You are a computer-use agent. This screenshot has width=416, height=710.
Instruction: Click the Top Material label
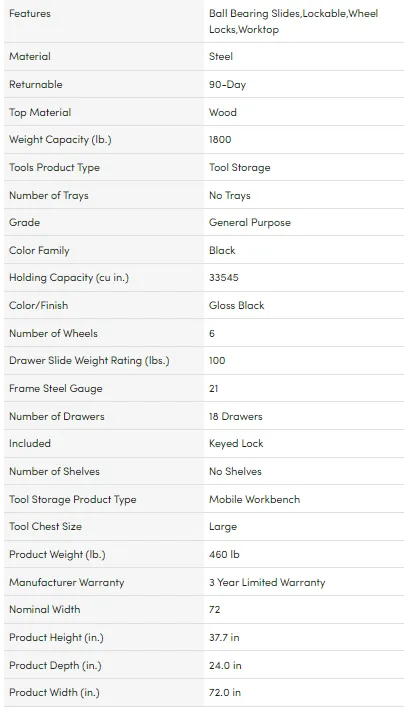click(x=40, y=112)
